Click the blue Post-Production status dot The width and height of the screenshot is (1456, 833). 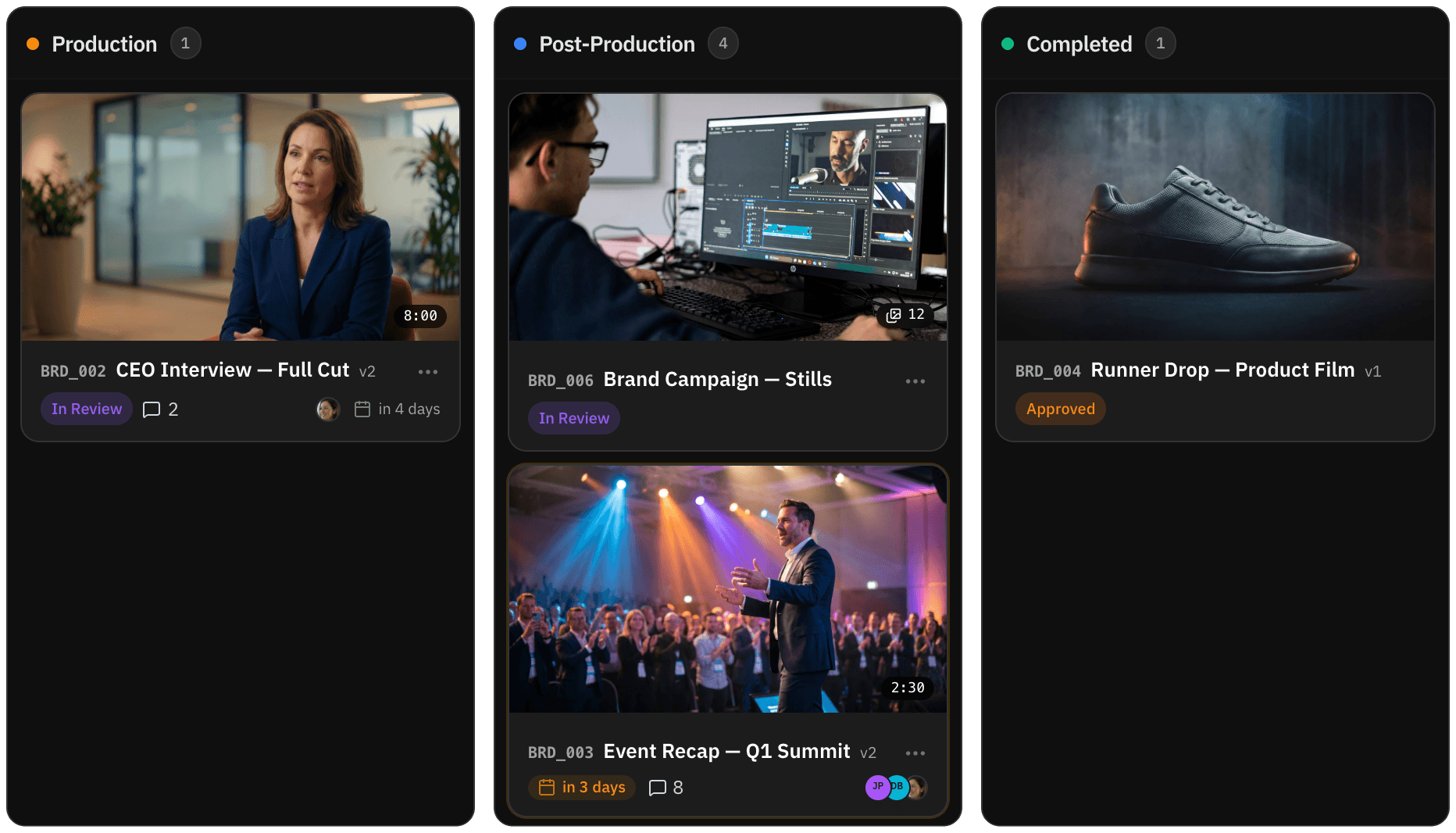click(x=520, y=44)
